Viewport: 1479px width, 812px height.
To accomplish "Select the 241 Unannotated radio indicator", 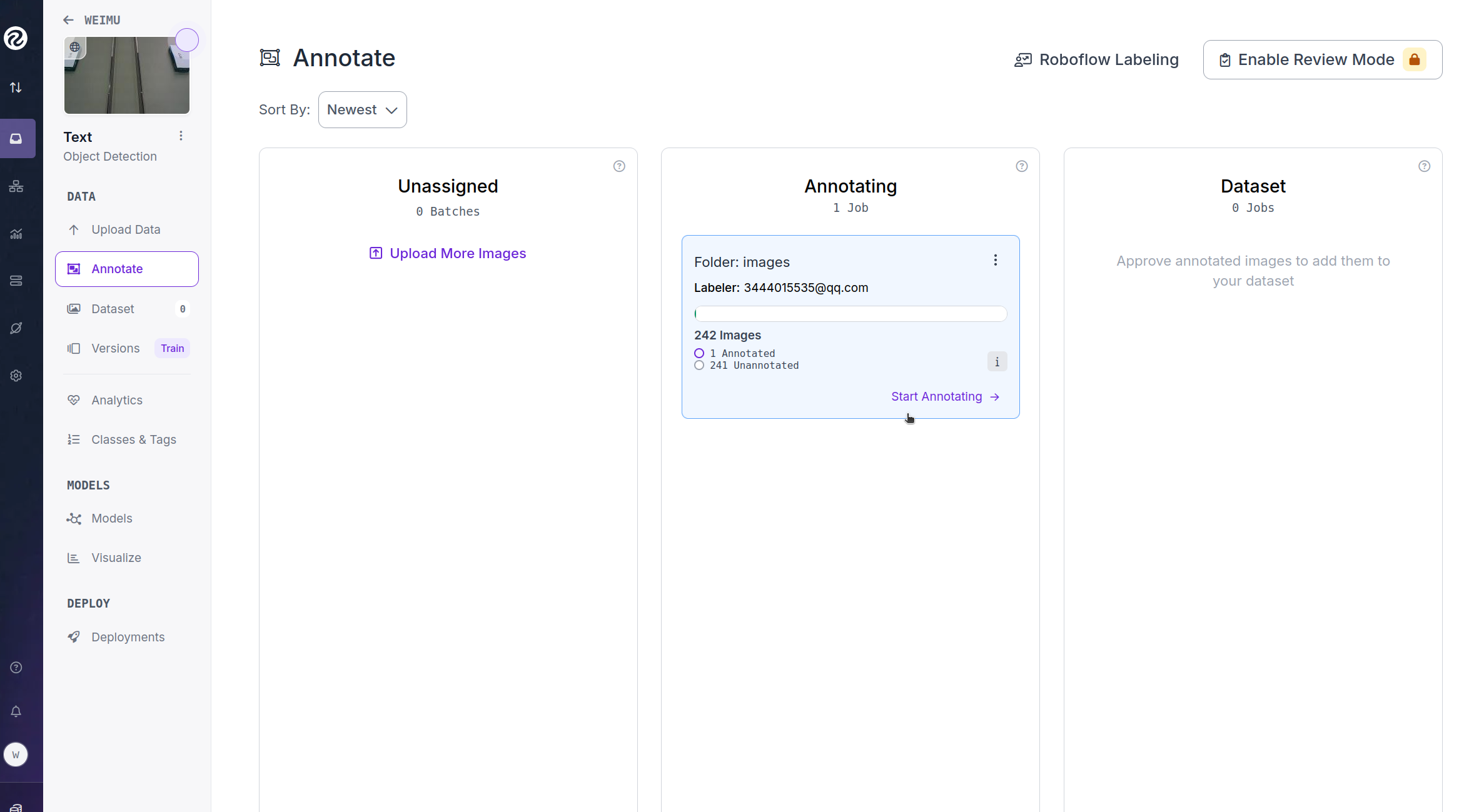I will 699,366.
